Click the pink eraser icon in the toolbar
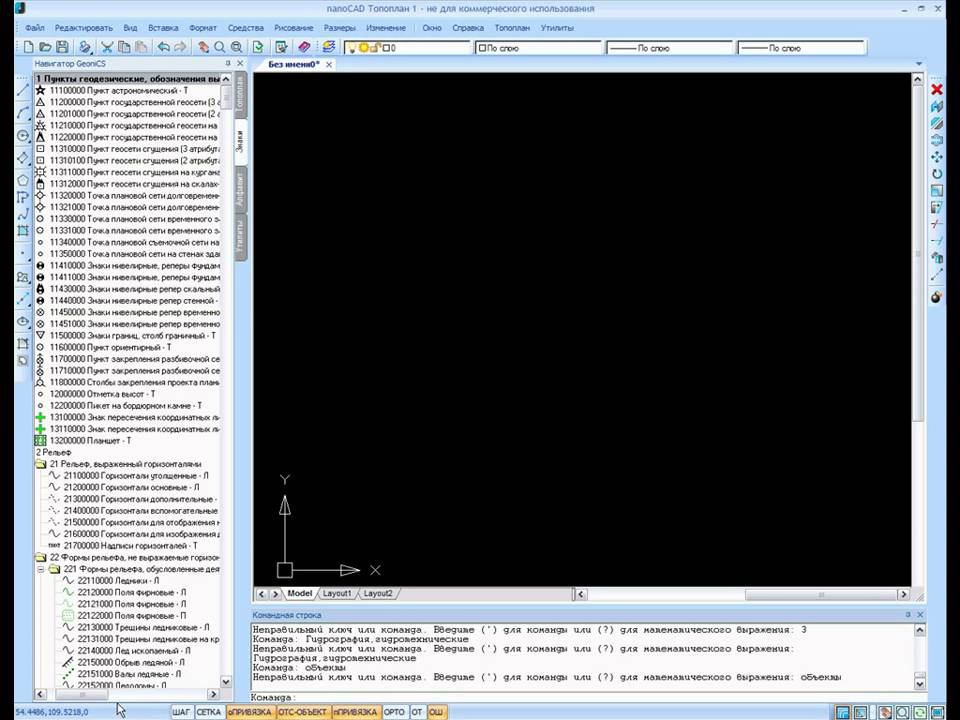The width and height of the screenshot is (960, 720). [x=304, y=47]
